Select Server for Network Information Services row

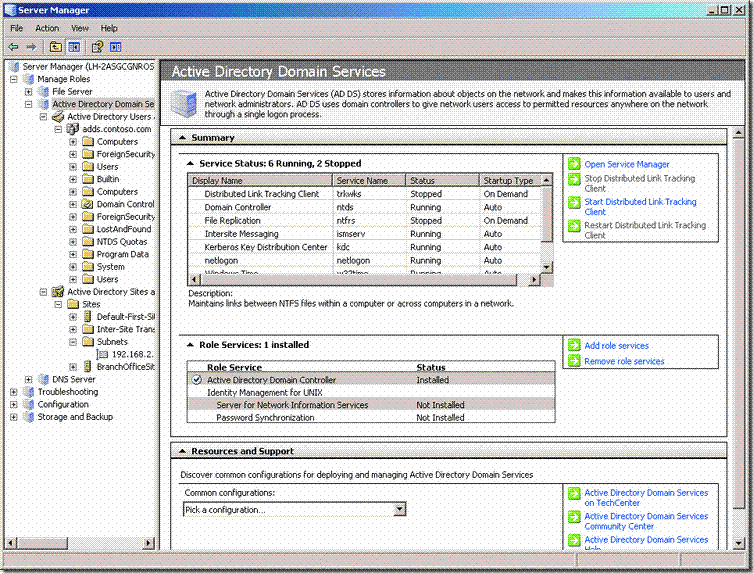coord(371,405)
